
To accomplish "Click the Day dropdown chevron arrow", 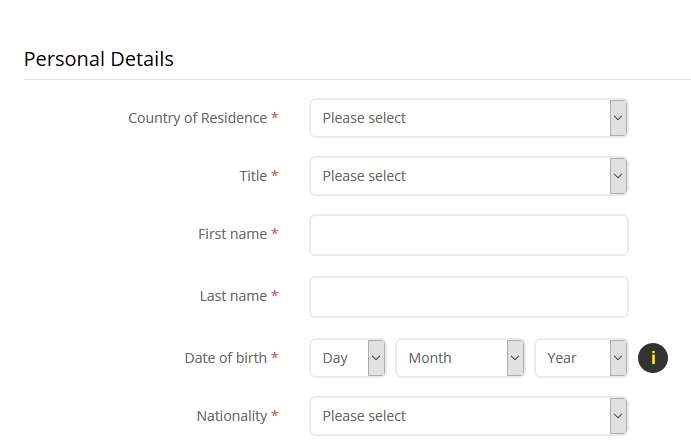I will (376, 358).
